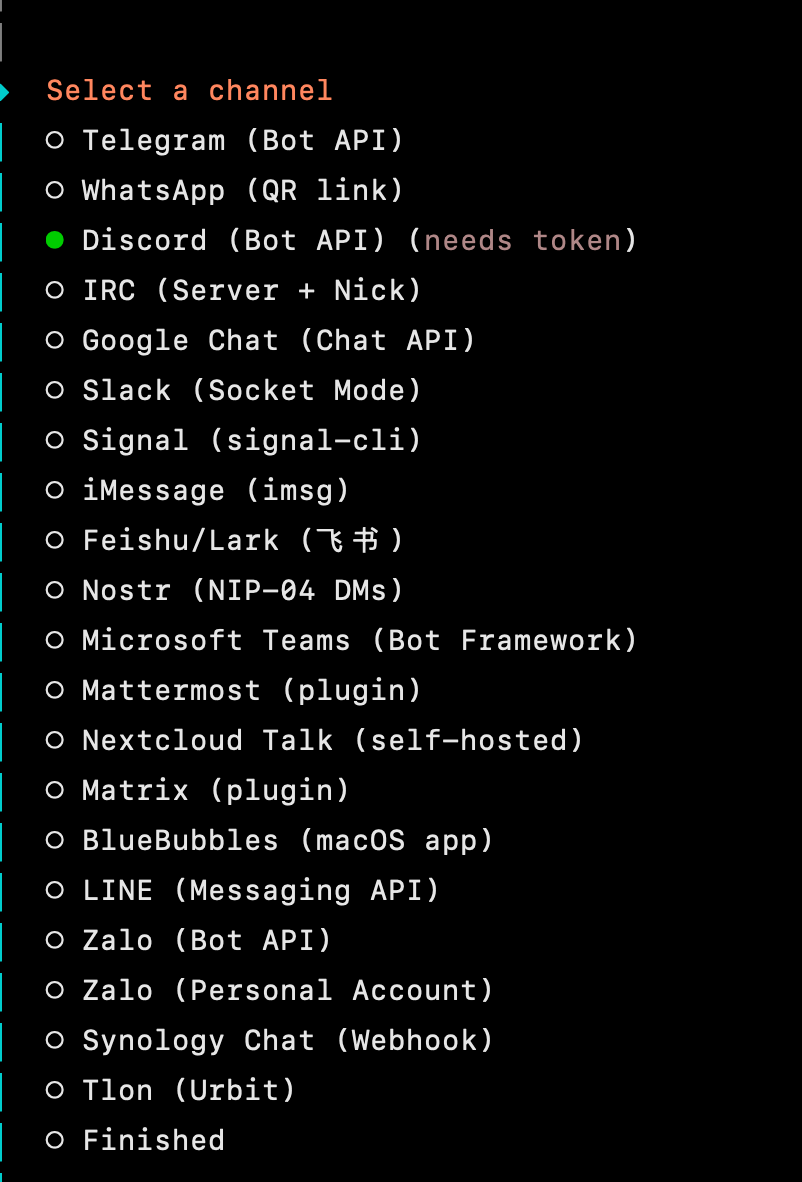Choose Synology Chat (Webhook) channel
802x1182 pixels.
(286, 1040)
